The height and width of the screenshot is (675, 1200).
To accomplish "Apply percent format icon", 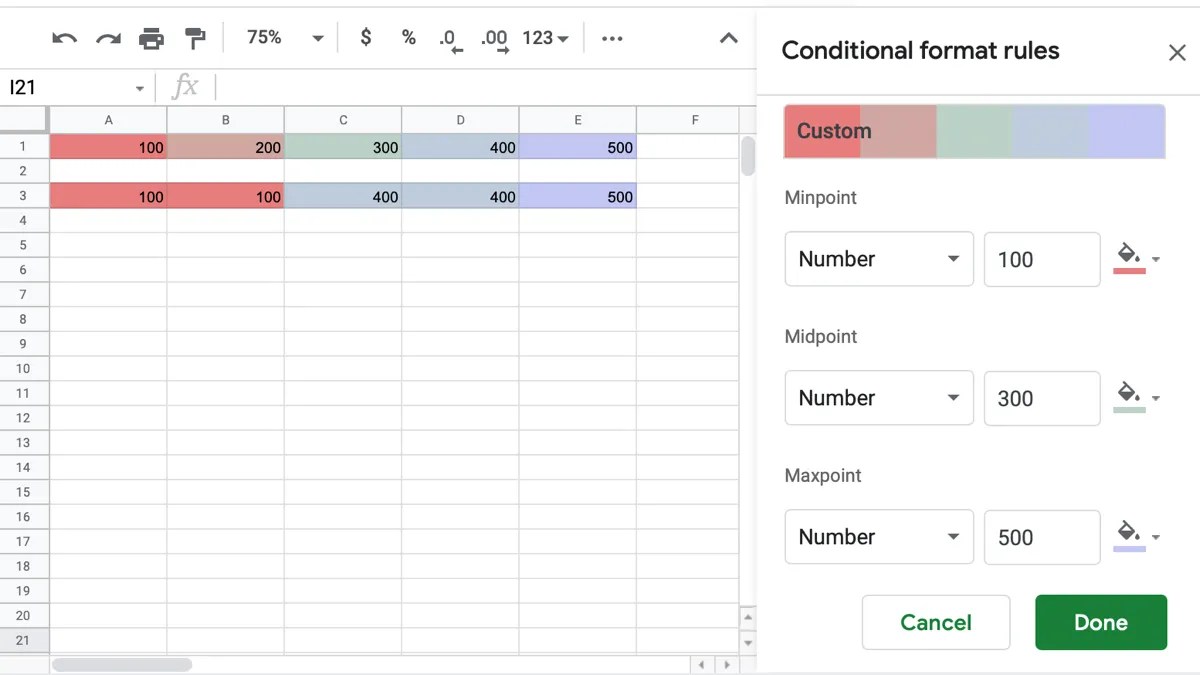I will 408,37.
